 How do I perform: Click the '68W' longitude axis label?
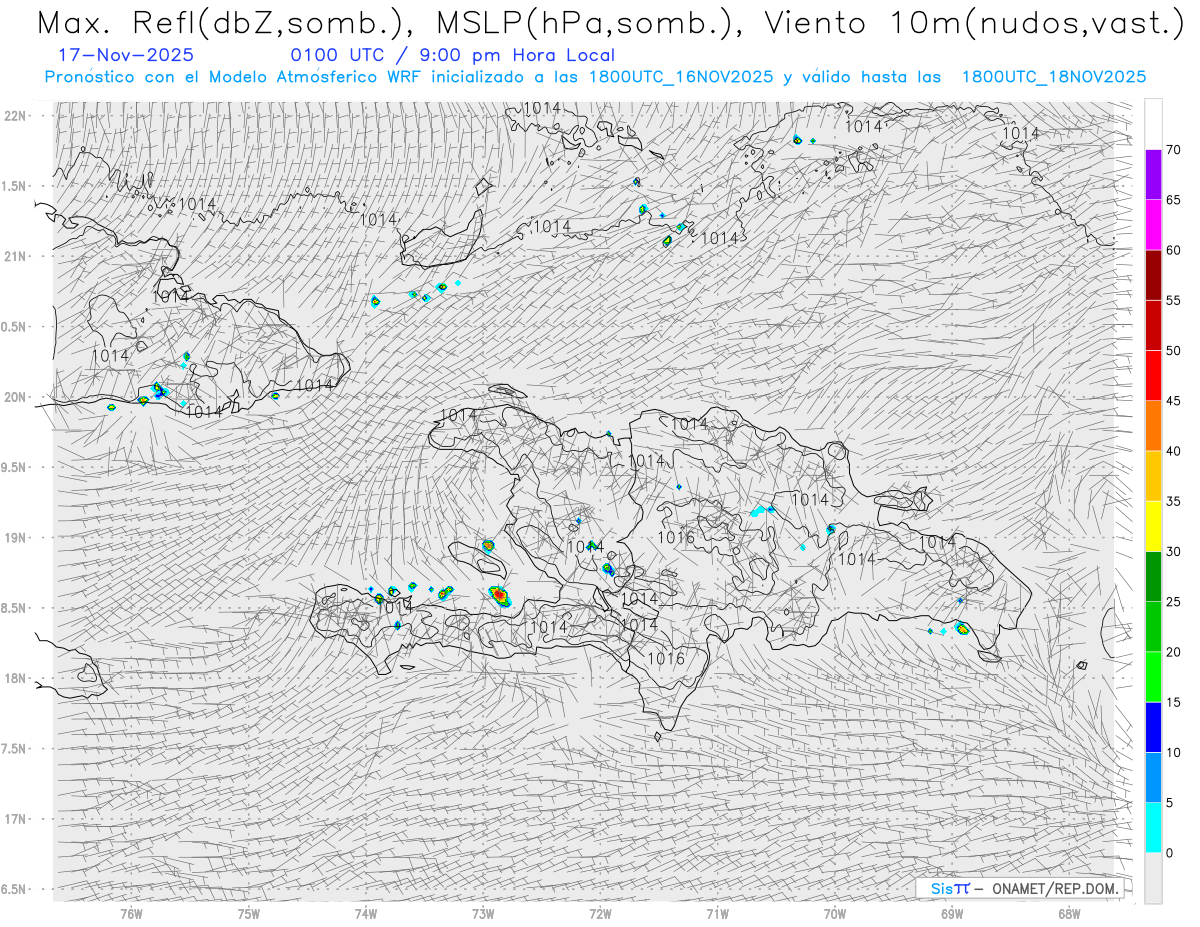tap(1069, 912)
